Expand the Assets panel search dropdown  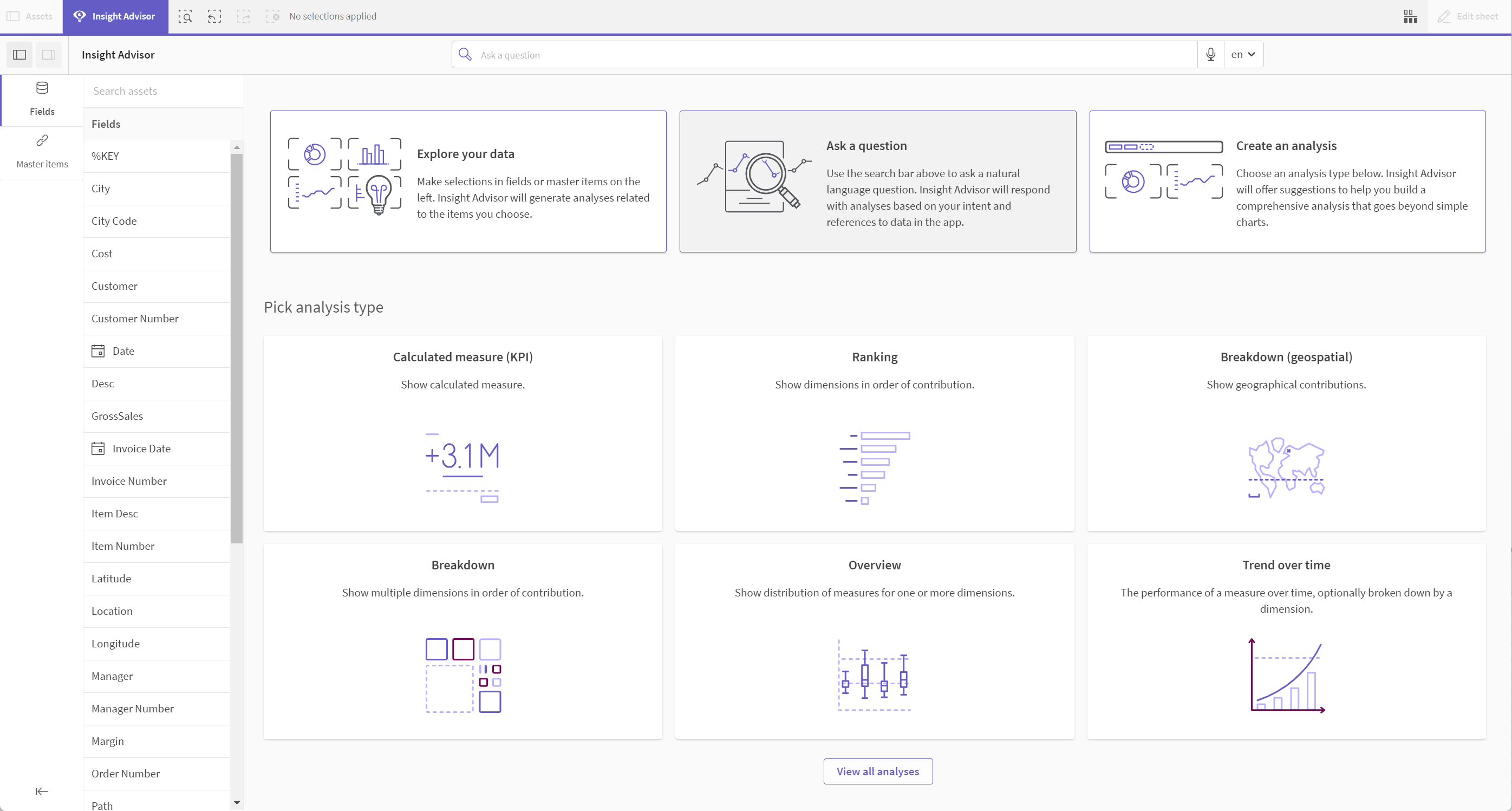tap(160, 90)
